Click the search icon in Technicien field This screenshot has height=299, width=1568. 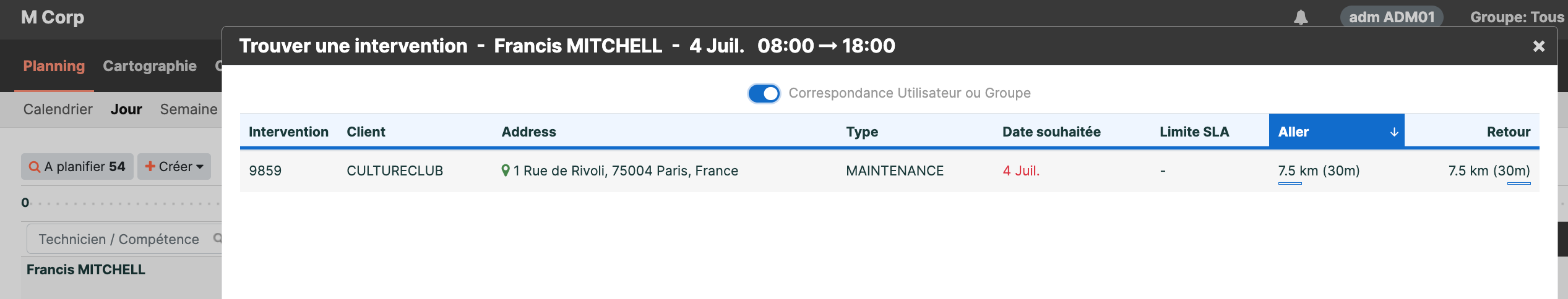(217, 238)
